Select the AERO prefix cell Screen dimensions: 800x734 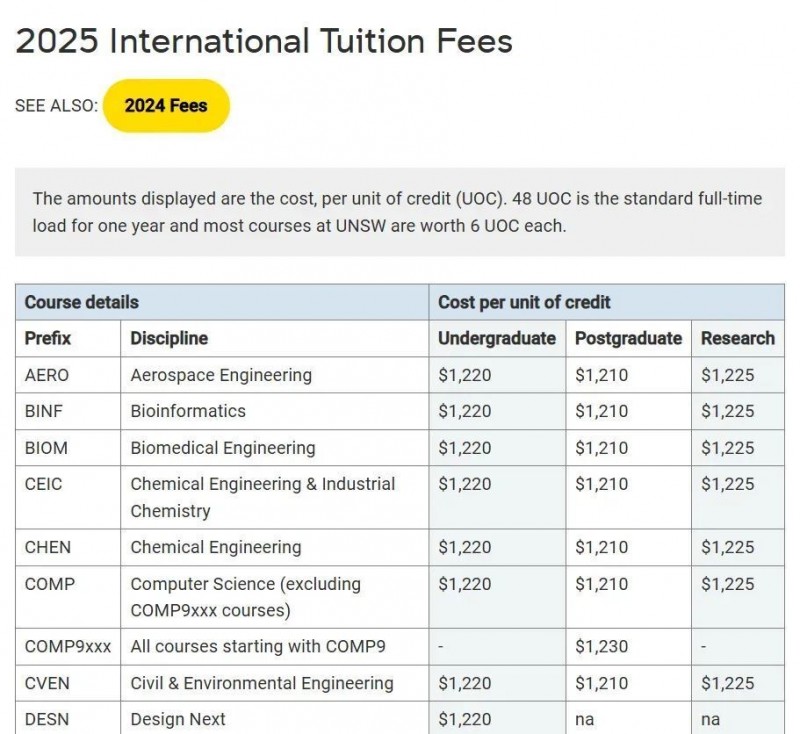(x=68, y=375)
